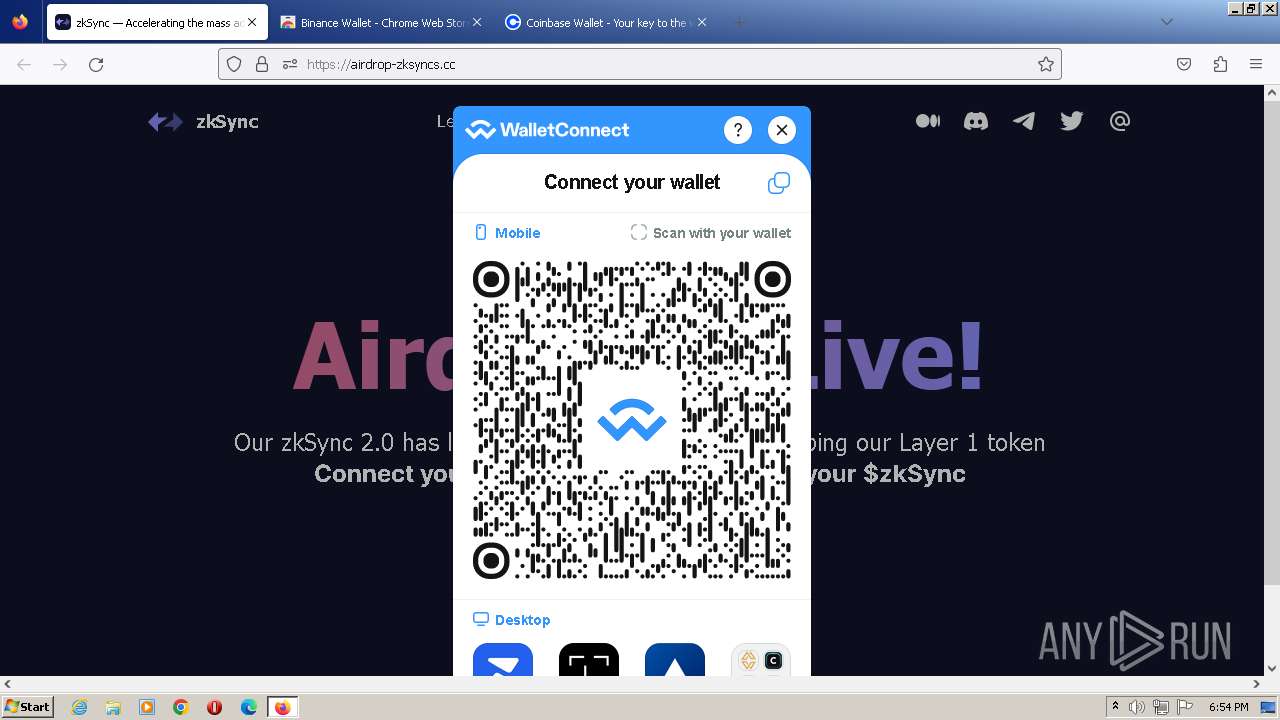
Task: Open the more wallets grouped icon
Action: [x=761, y=660]
